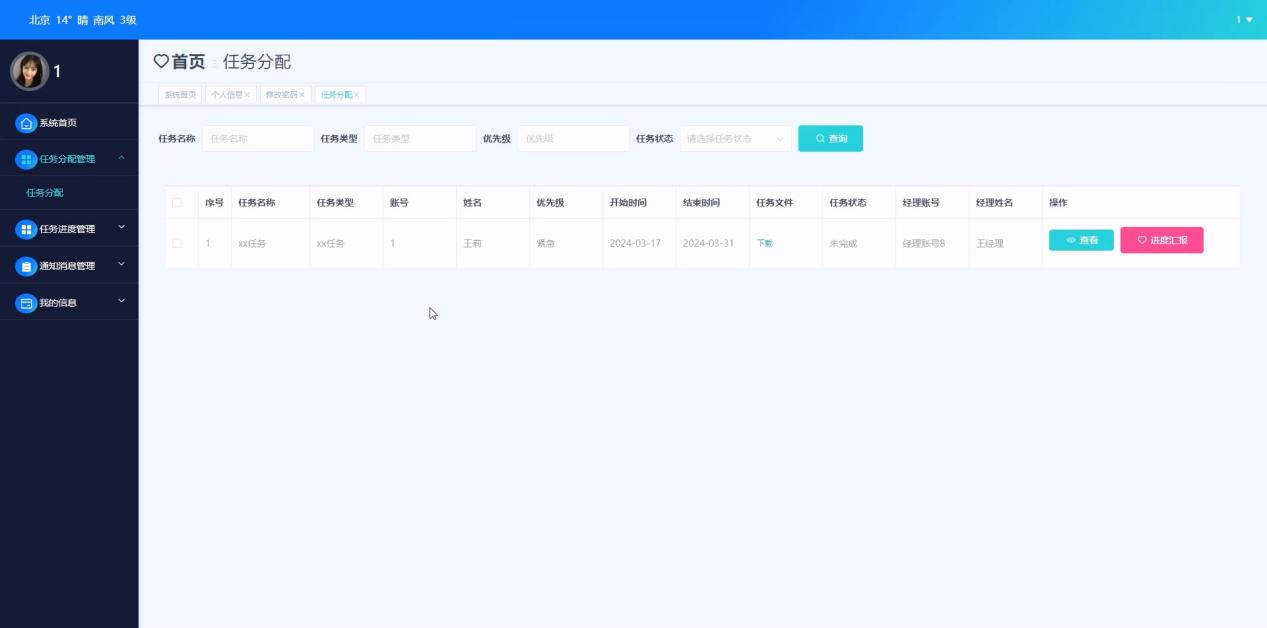This screenshot has width=1267, height=628.
Task: Expand the 通知消息管理 sidebar menu arrow
Action: coord(121,265)
